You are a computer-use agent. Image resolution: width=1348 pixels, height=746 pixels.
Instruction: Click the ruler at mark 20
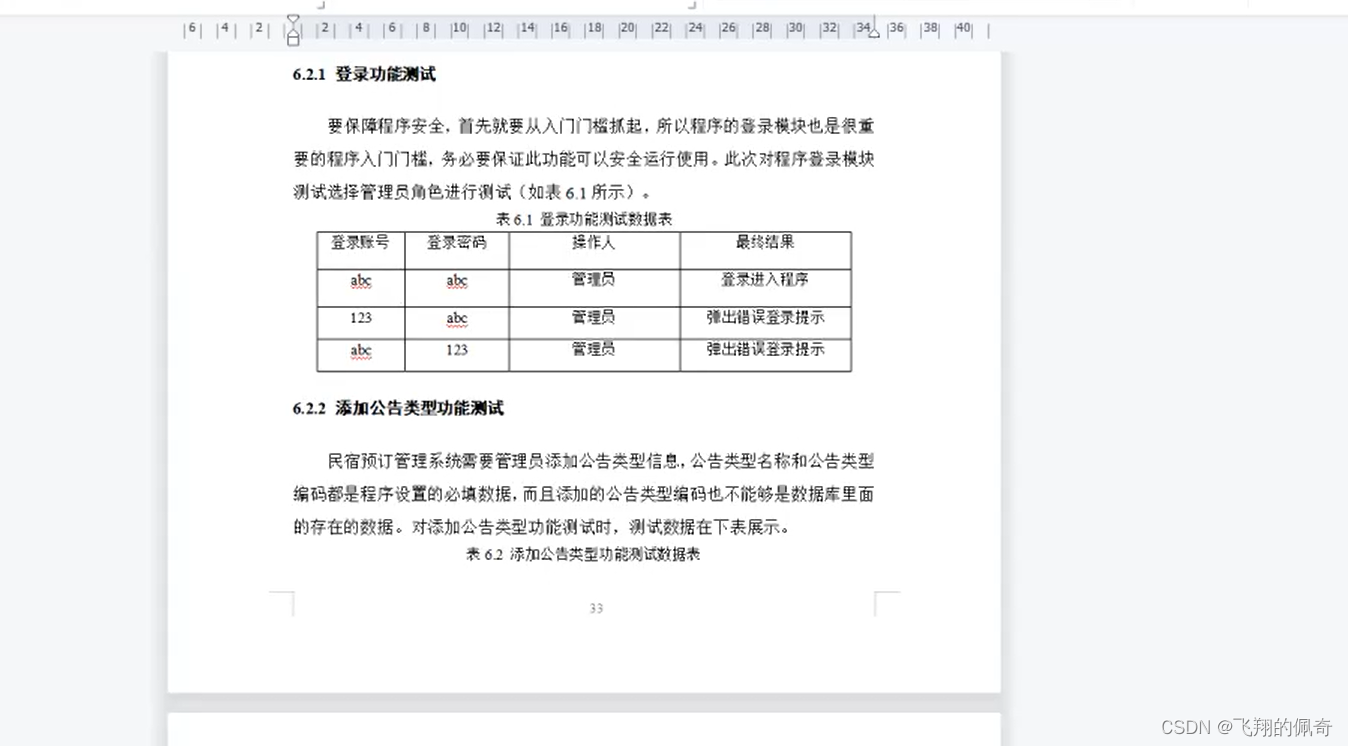pyautogui.click(x=627, y=29)
